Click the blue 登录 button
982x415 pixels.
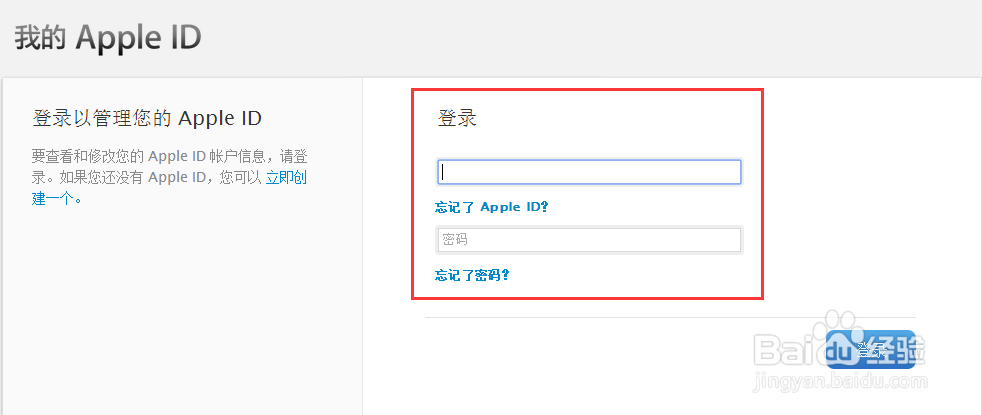(871, 349)
